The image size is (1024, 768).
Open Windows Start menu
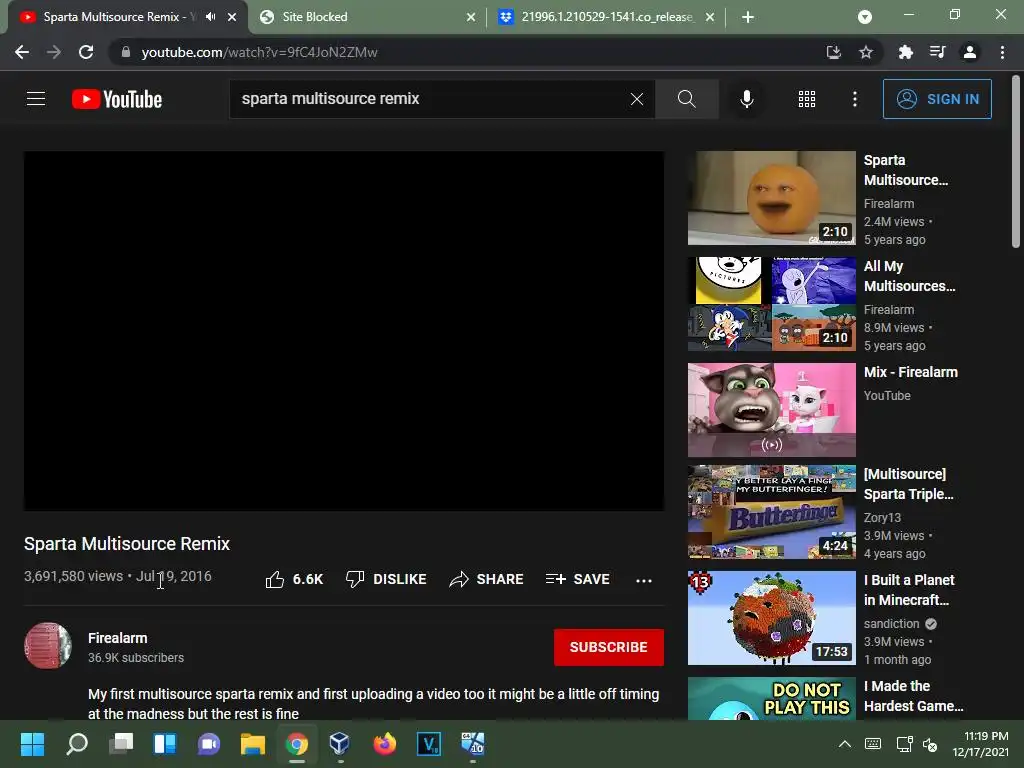click(x=32, y=744)
